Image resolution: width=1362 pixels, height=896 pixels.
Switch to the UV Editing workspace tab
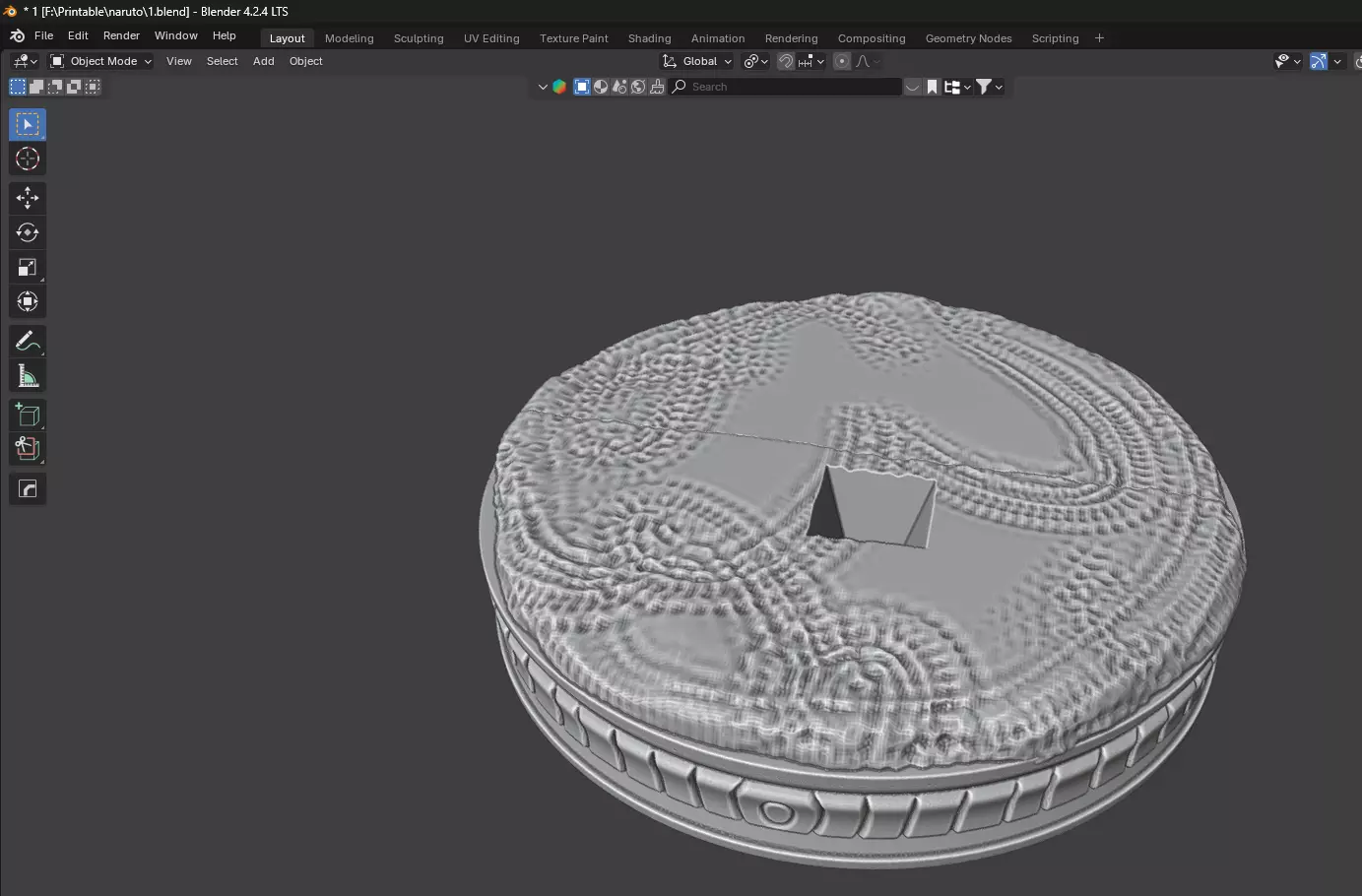click(x=491, y=38)
